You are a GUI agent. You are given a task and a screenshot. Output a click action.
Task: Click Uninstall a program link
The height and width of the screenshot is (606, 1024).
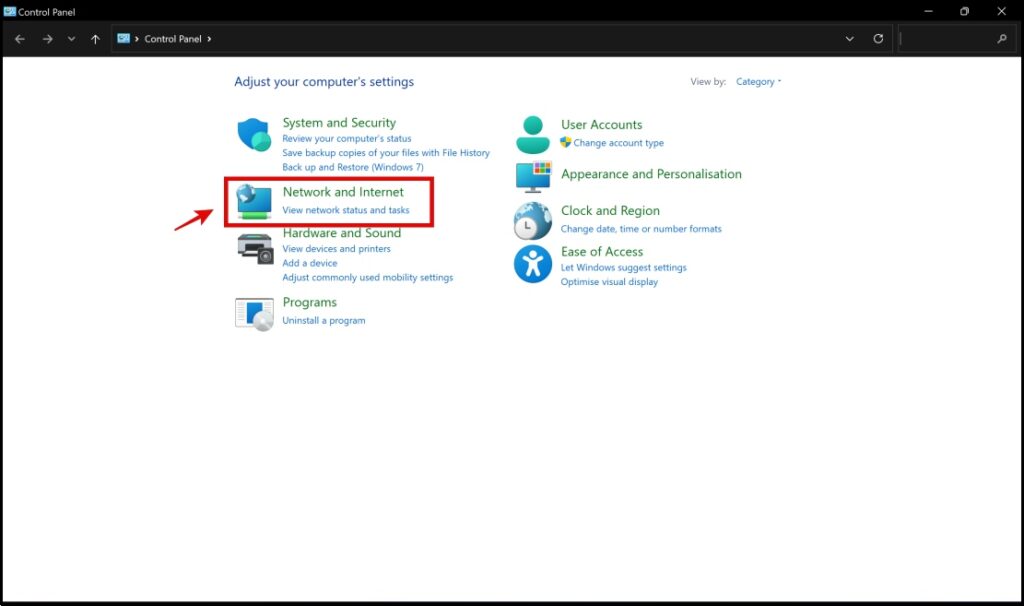coord(324,321)
